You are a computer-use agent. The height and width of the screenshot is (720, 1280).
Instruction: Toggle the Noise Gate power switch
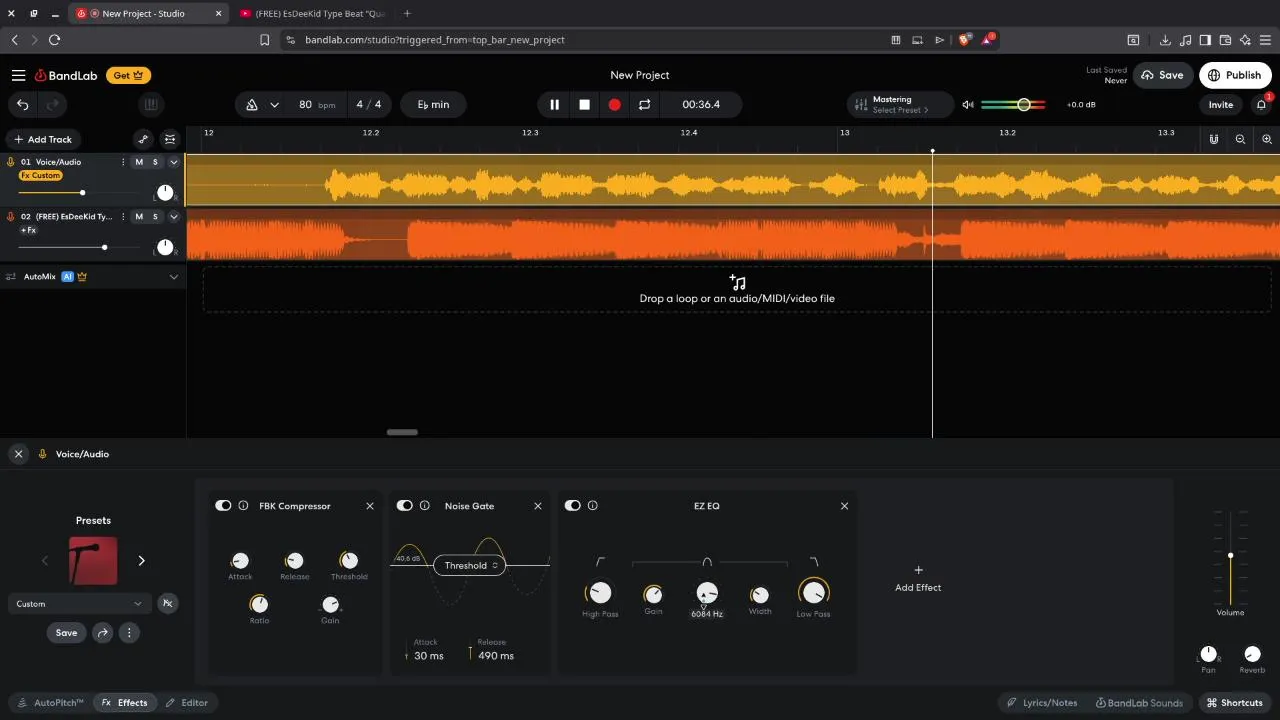tap(404, 506)
